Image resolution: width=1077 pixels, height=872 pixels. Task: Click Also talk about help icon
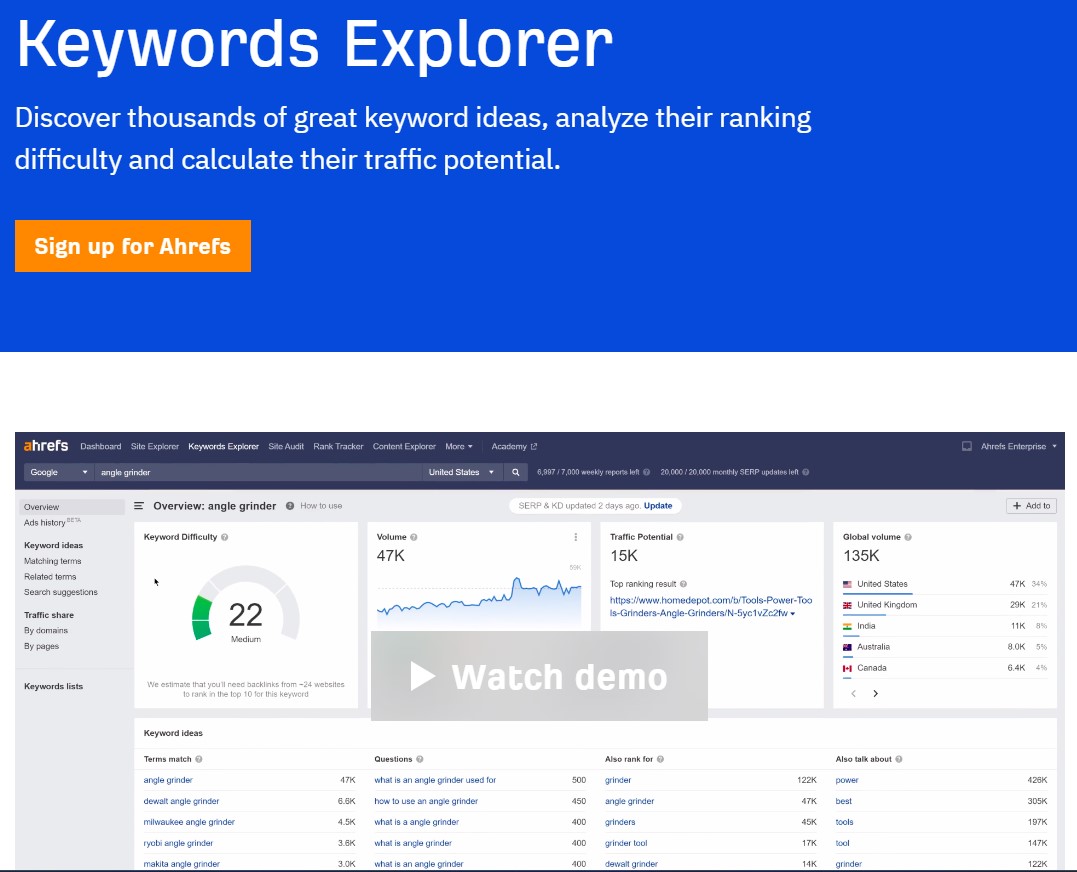pos(898,759)
